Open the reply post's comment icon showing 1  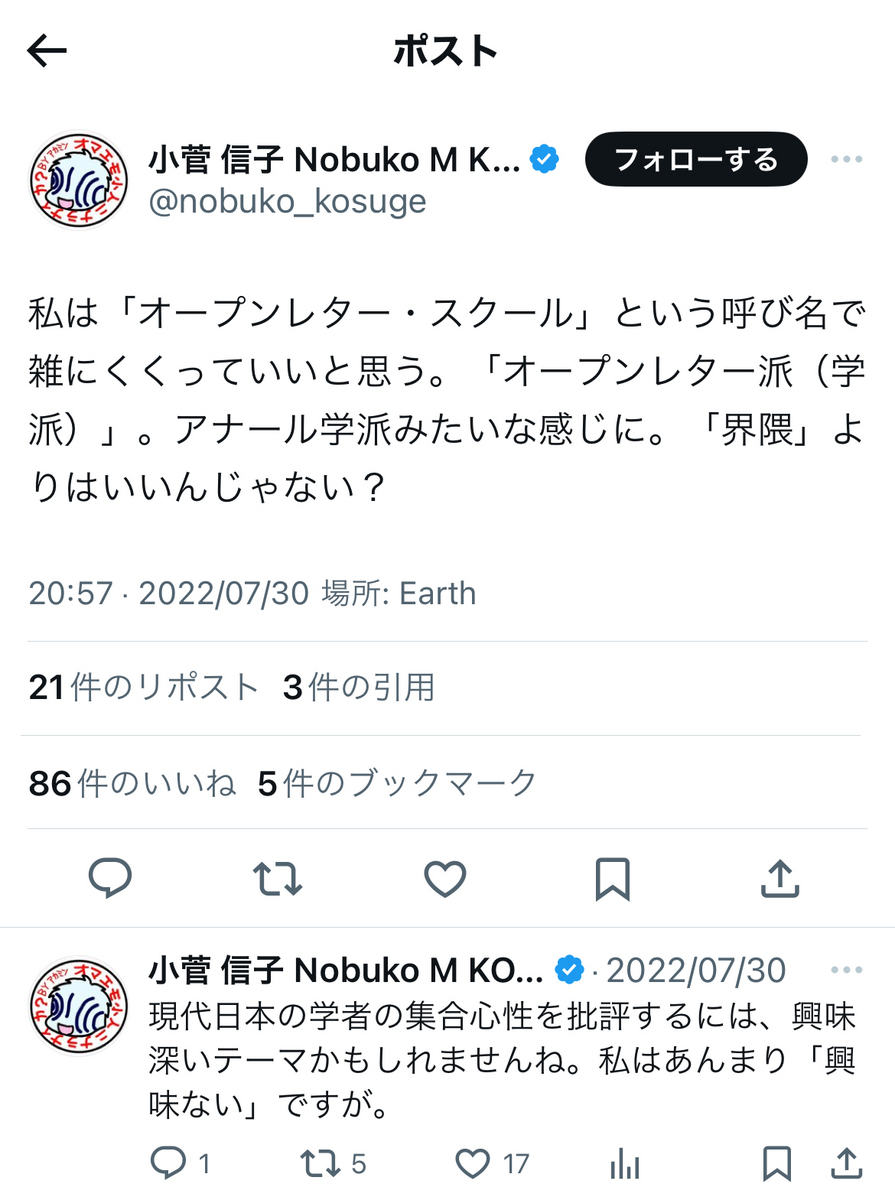tap(180, 1163)
